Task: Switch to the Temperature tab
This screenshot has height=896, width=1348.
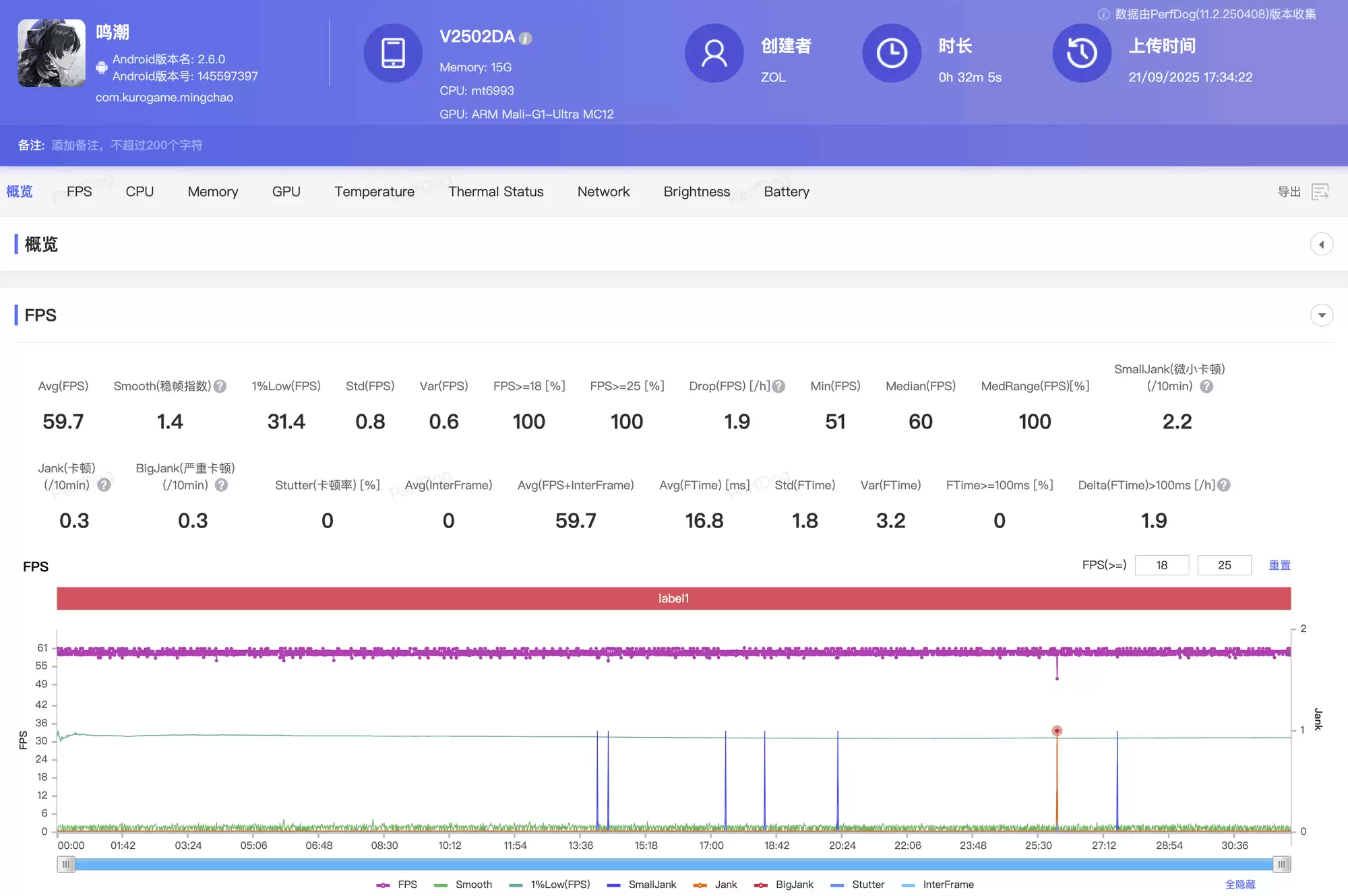Action: tap(374, 192)
